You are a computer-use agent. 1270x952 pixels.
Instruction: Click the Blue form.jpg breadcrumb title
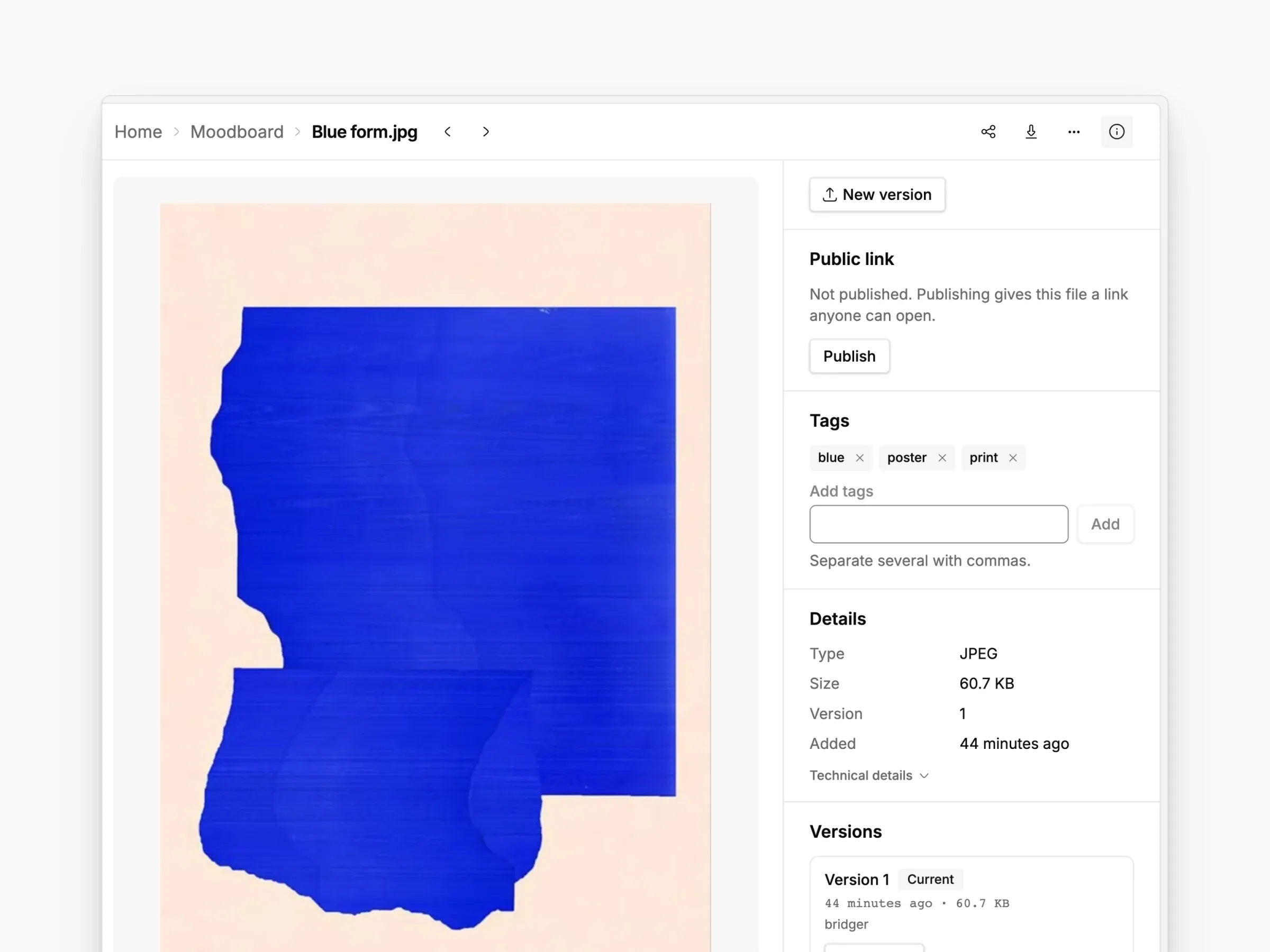click(x=365, y=132)
